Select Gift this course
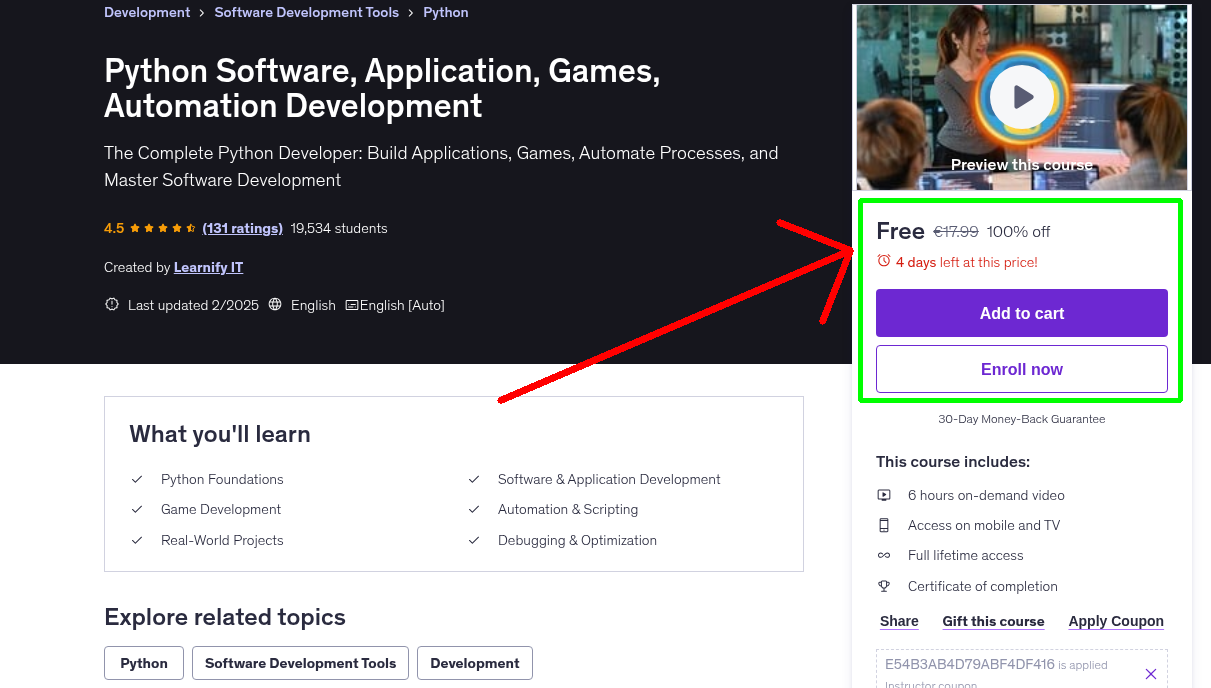Image resolution: width=1211 pixels, height=688 pixels. [993, 621]
